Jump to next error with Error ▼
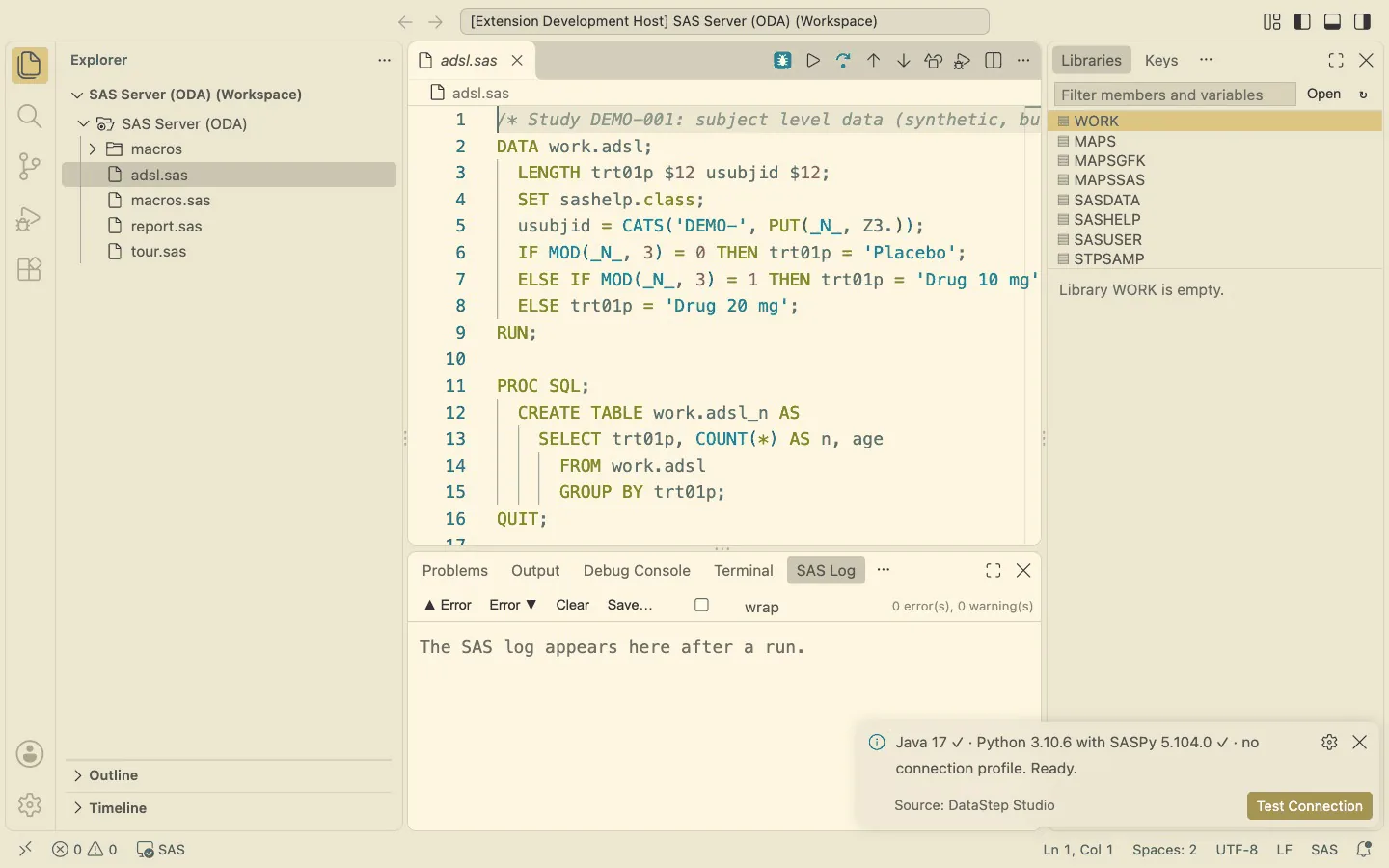The width and height of the screenshot is (1389, 868). [x=512, y=605]
